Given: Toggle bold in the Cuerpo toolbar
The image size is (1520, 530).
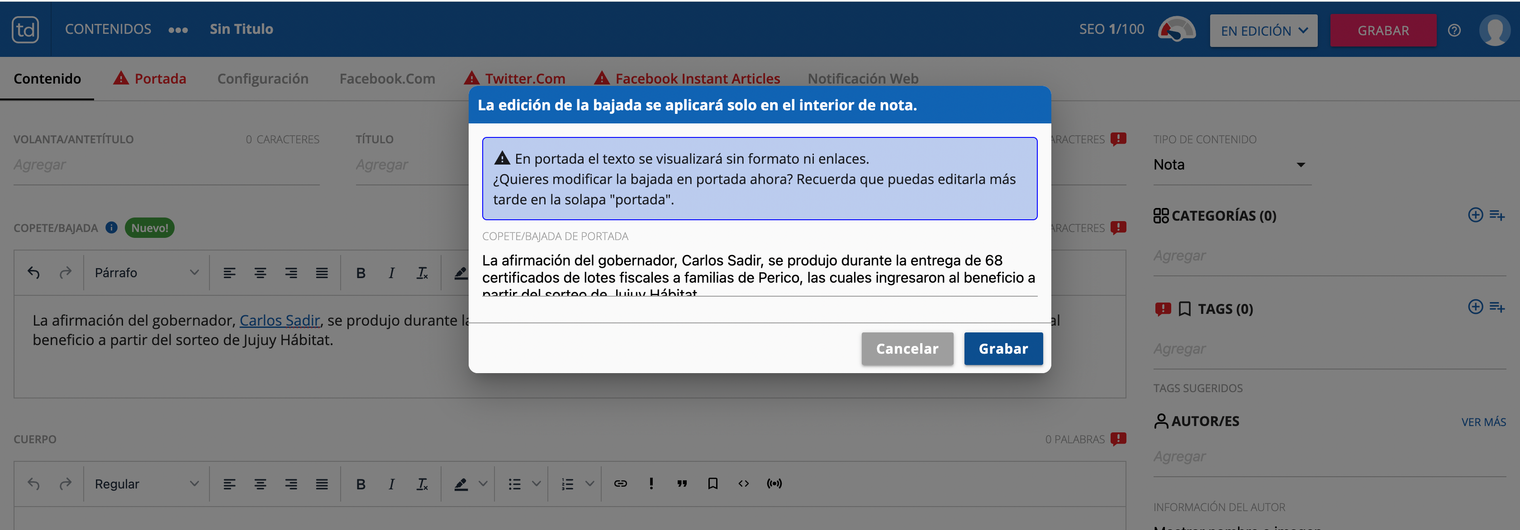Looking at the screenshot, I should click(x=361, y=484).
